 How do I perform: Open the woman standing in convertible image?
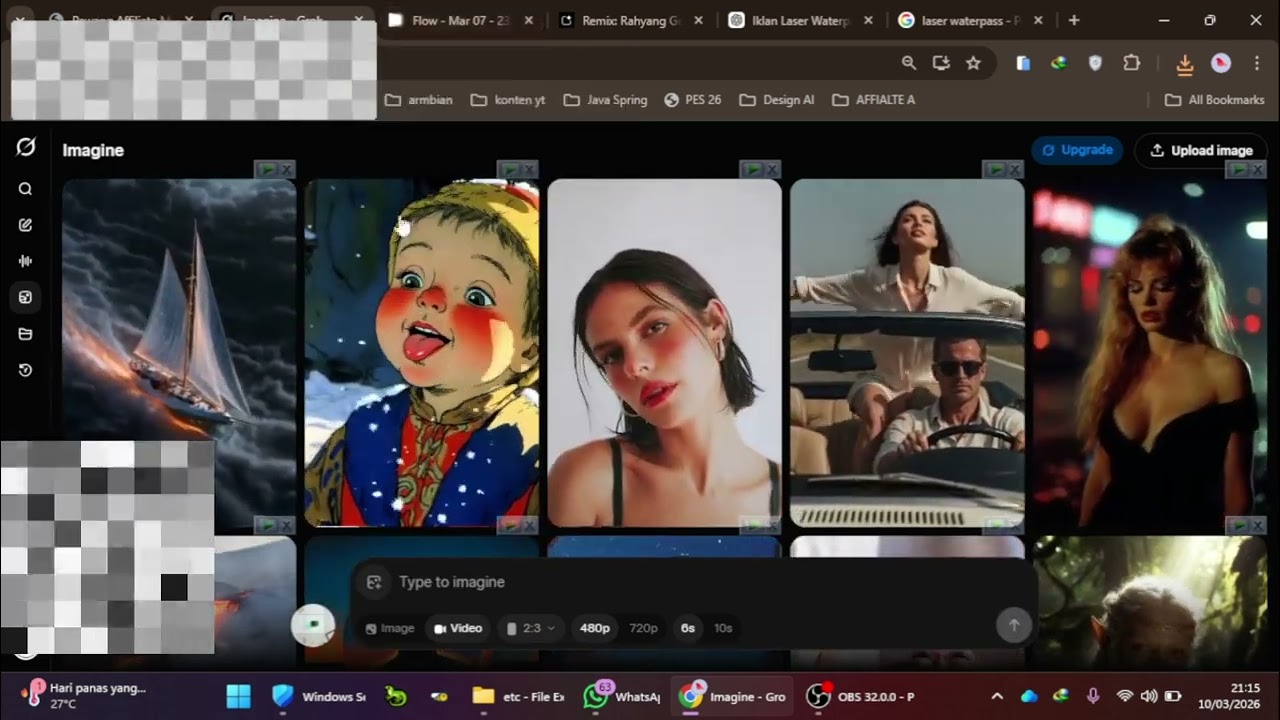[907, 353]
